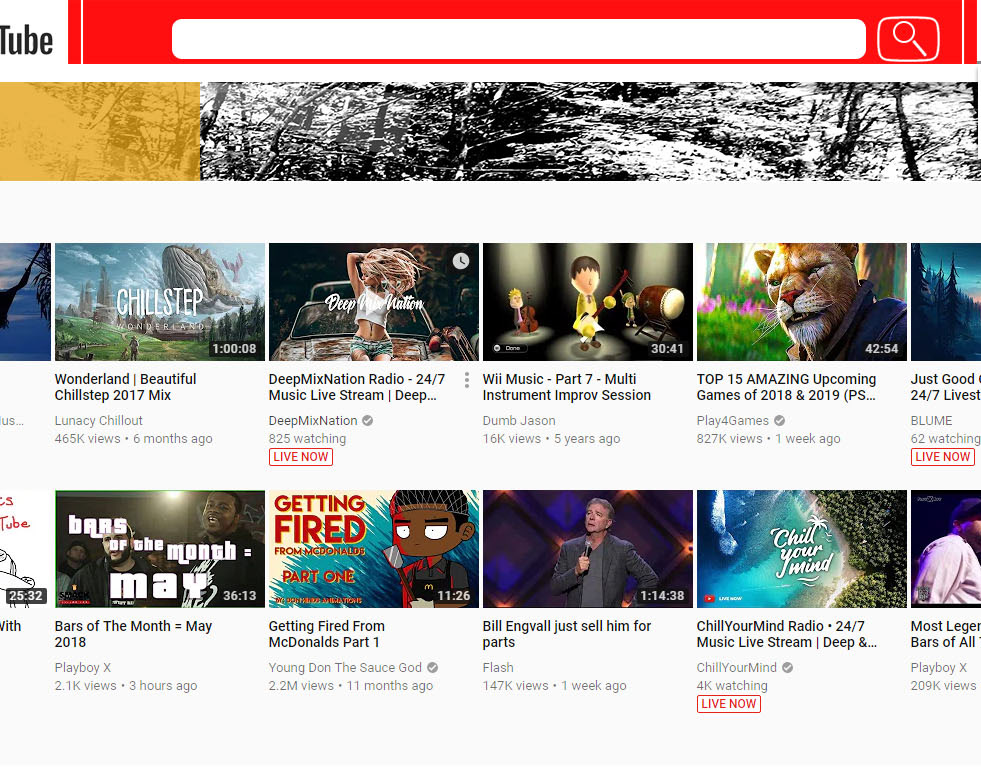Open the Wii Music Part 7 thumbnail

[587, 302]
